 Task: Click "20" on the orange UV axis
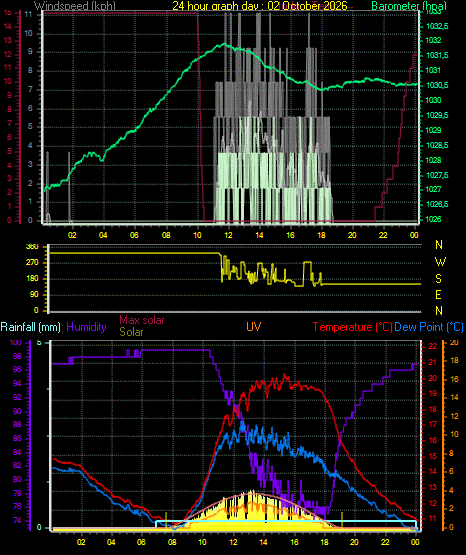click(x=454, y=342)
